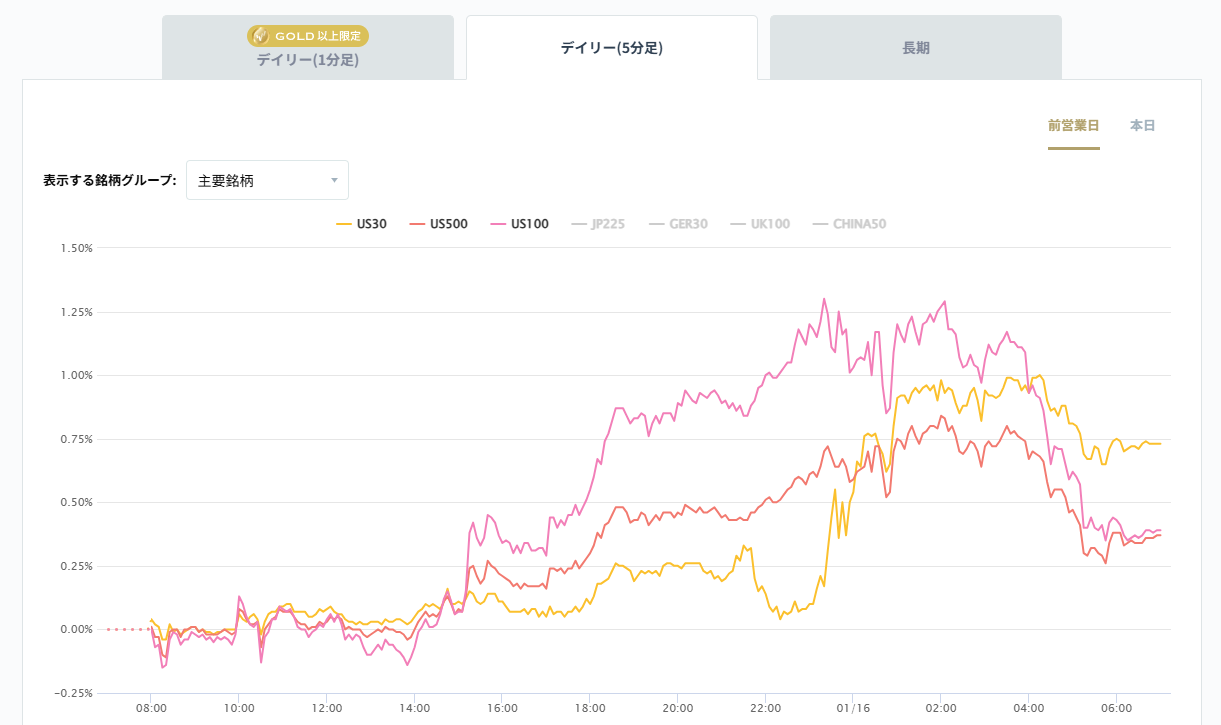This screenshot has height=725, width=1221.
Task: Enable UK100 in the chart legend
Action: 760,224
